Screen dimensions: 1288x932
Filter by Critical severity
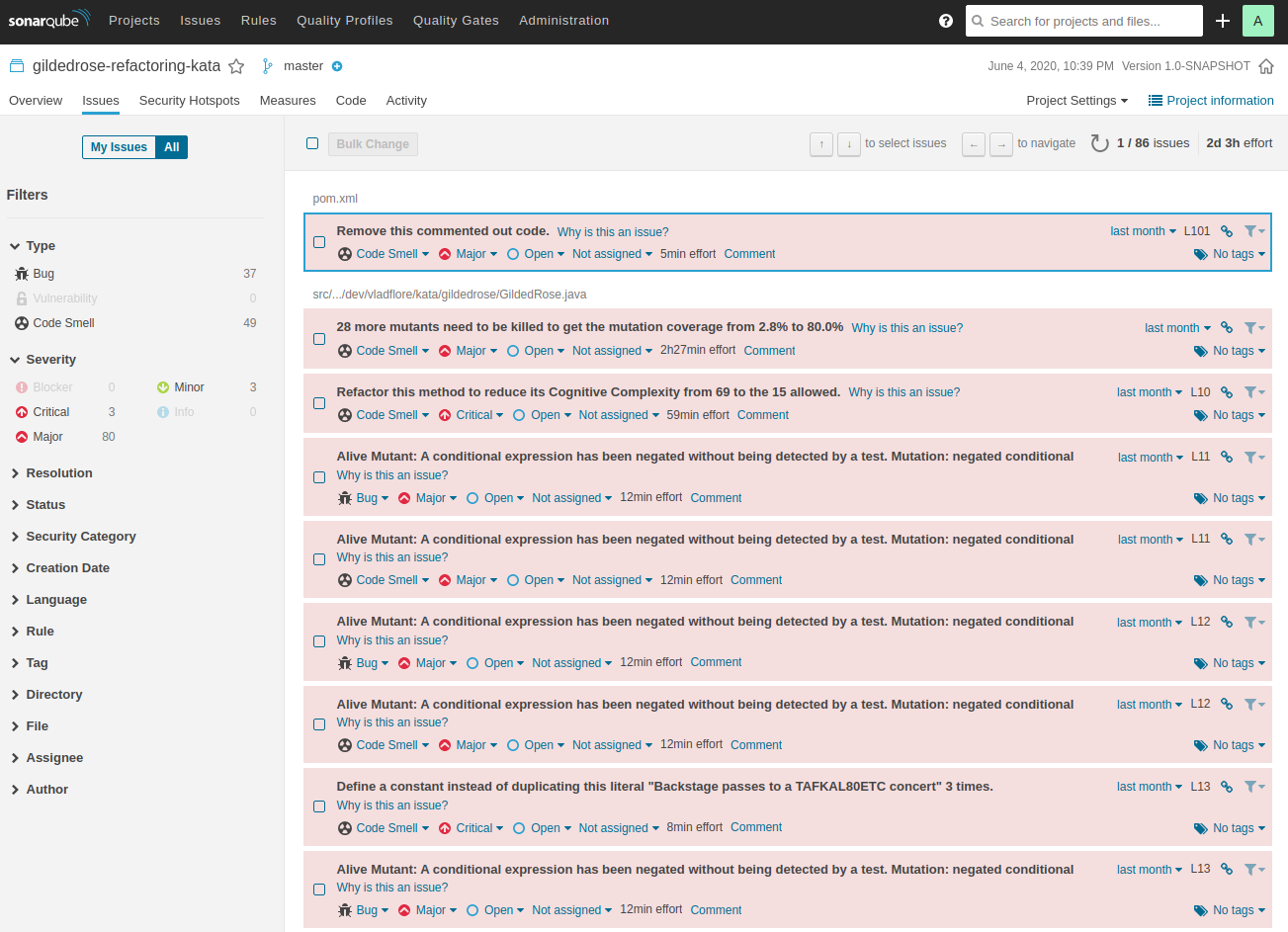click(x=66, y=412)
